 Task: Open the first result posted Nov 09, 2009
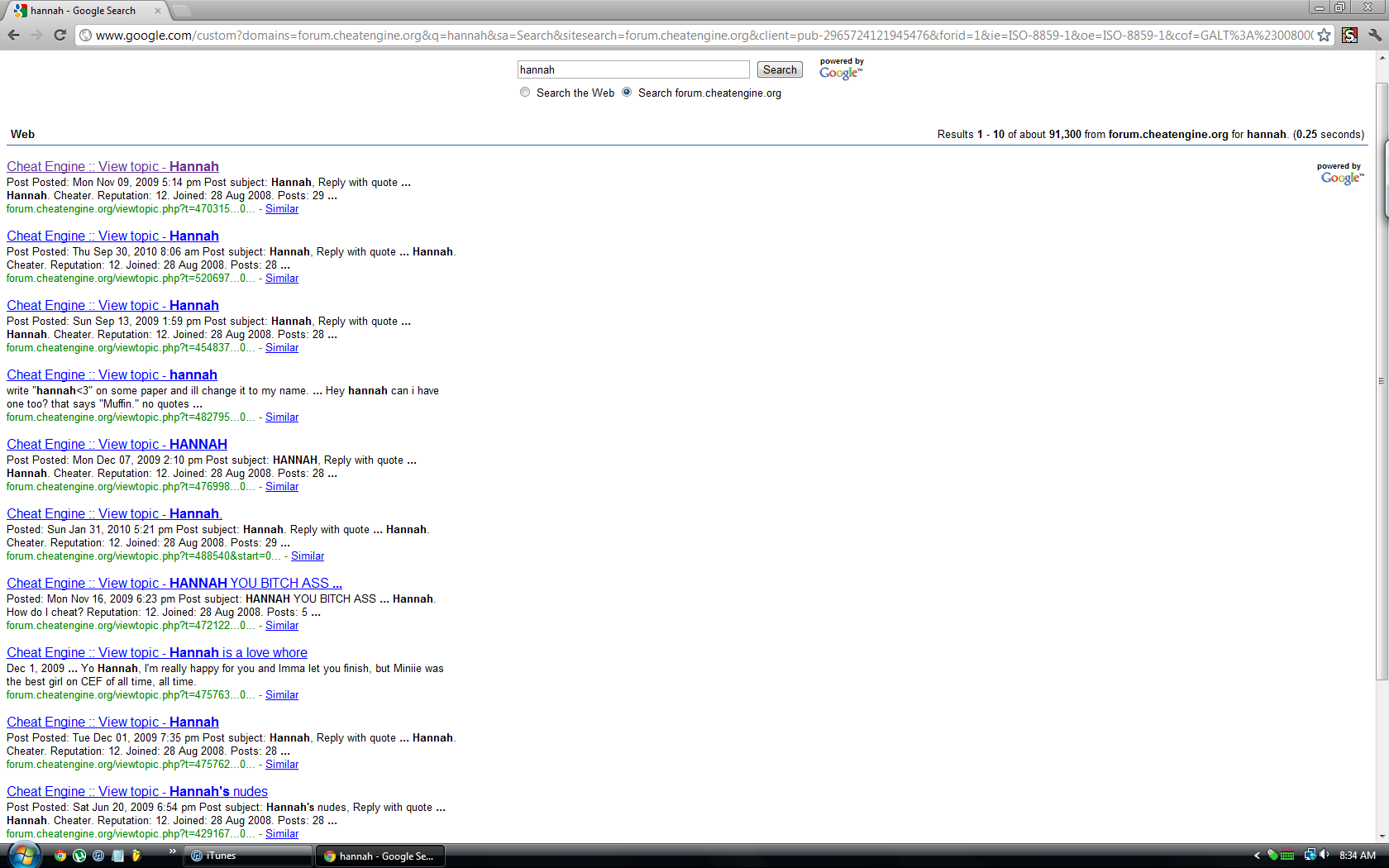(x=112, y=166)
